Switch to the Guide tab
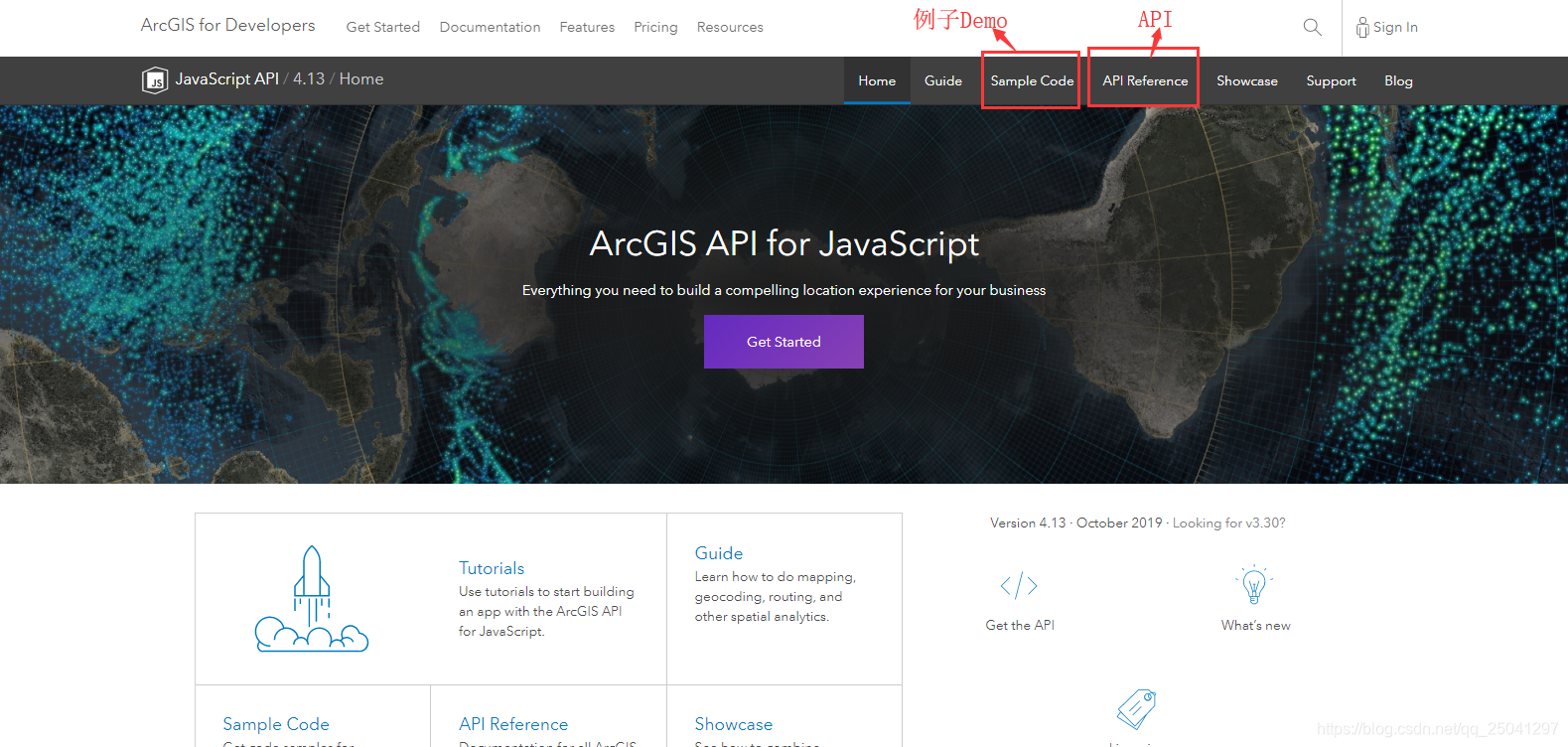The height and width of the screenshot is (747, 1568). [942, 80]
